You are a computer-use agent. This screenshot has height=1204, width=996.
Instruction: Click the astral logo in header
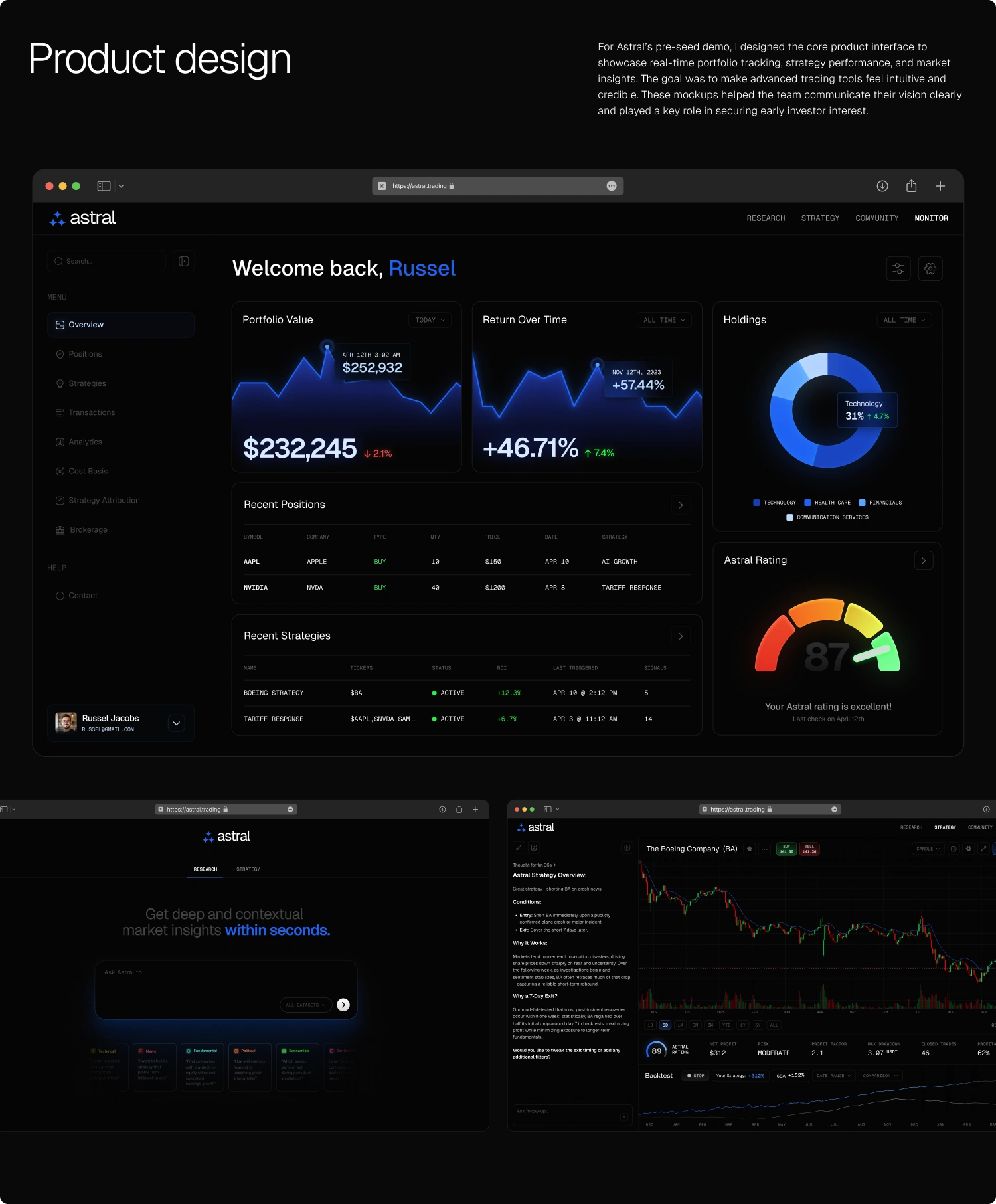click(x=83, y=218)
